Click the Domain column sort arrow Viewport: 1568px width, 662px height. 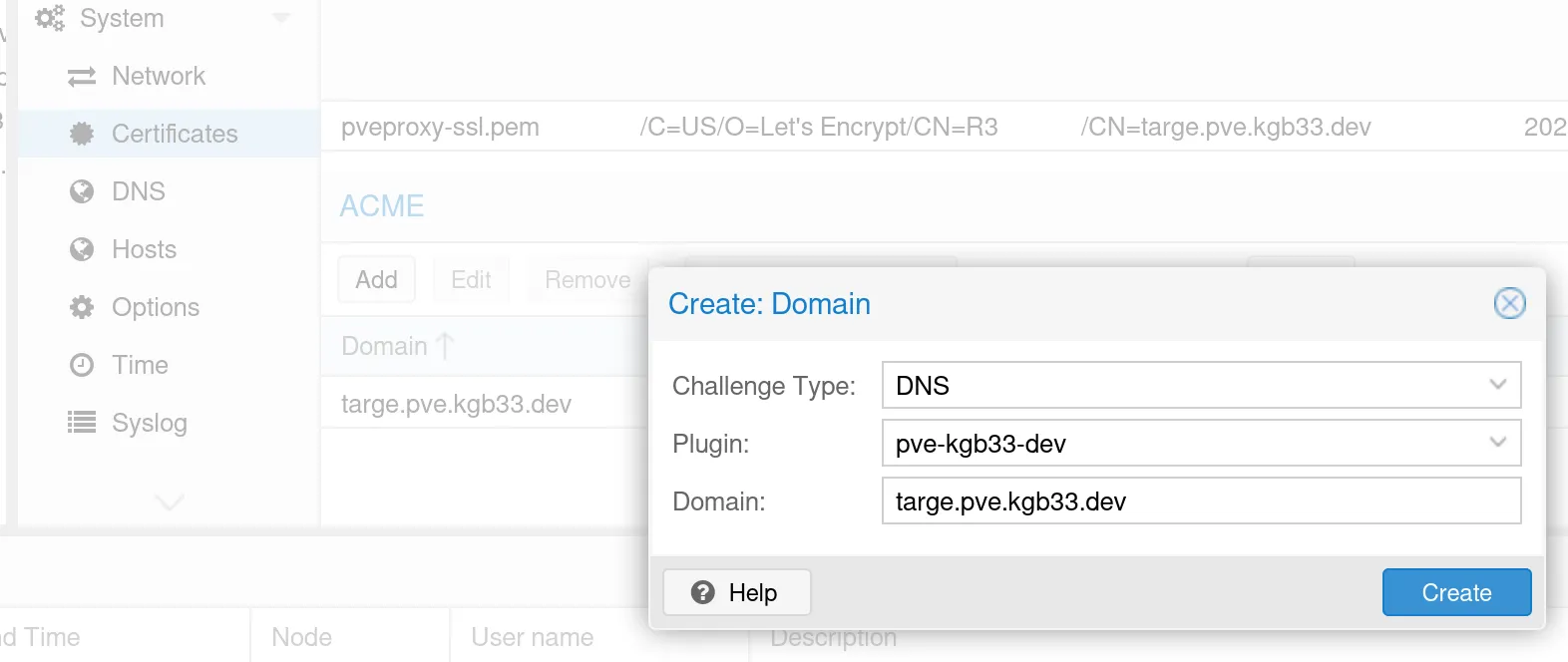click(x=445, y=346)
